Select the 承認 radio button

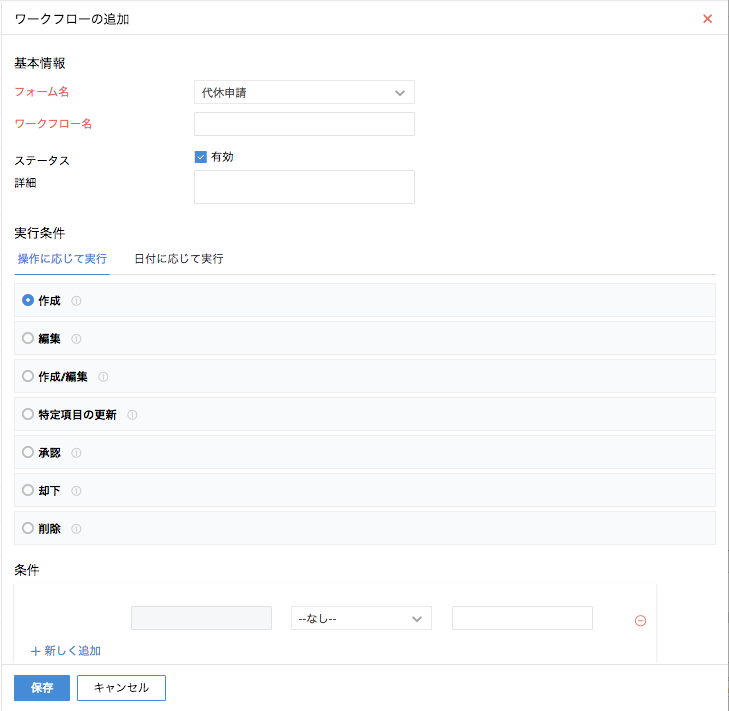(x=28, y=452)
